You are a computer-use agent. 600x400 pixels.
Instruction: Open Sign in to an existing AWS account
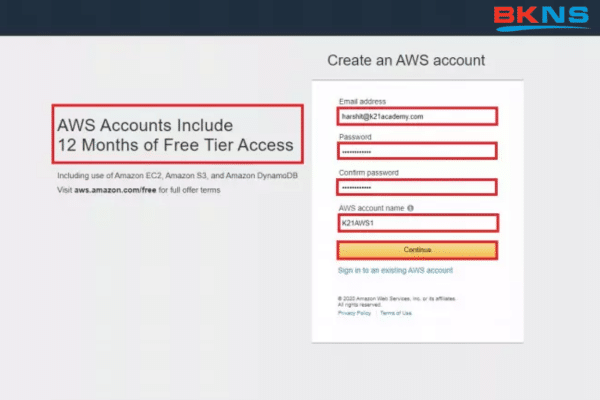(x=395, y=270)
